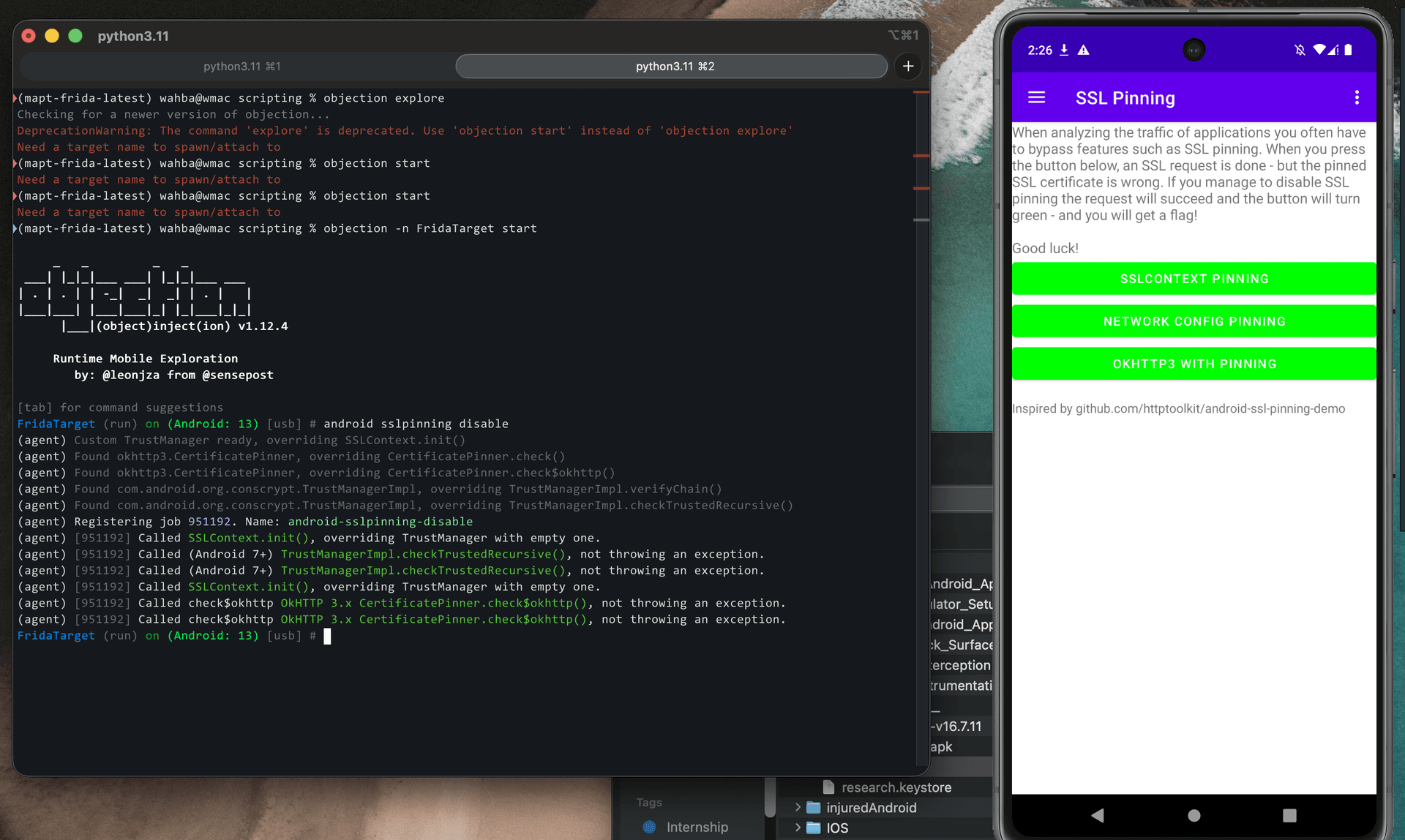
Task: Tap the Android back navigation button
Action: click(x=1097, y=815)
